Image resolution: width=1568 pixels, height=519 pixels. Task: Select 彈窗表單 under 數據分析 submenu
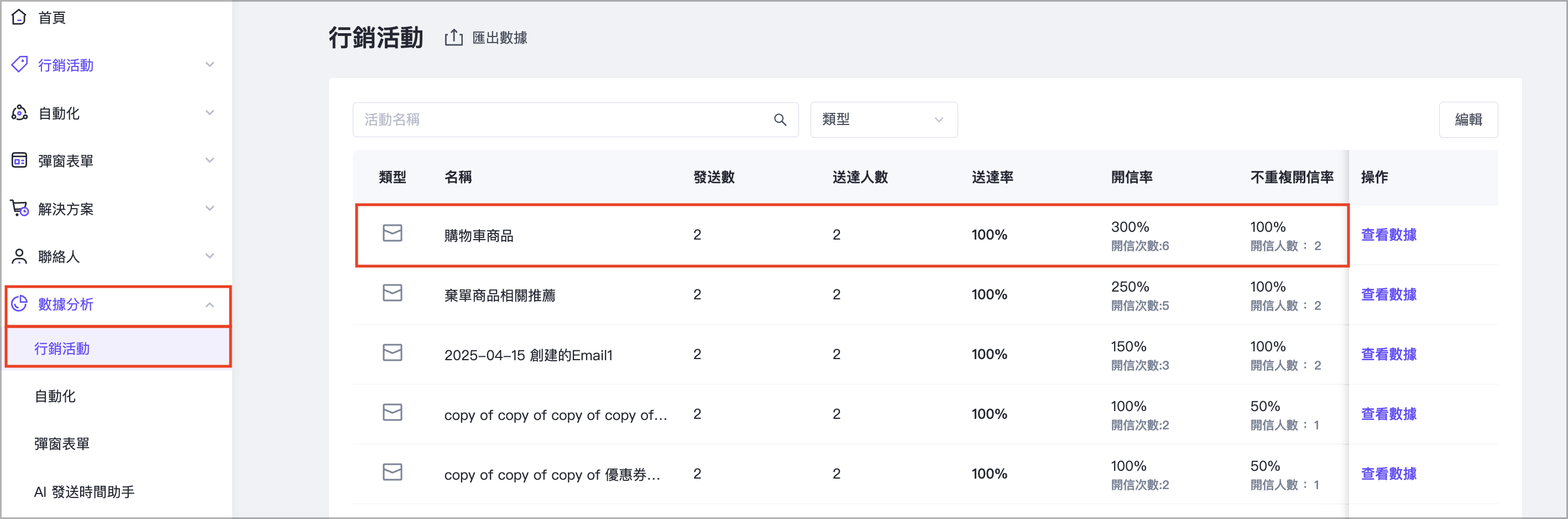click(62, 444)
